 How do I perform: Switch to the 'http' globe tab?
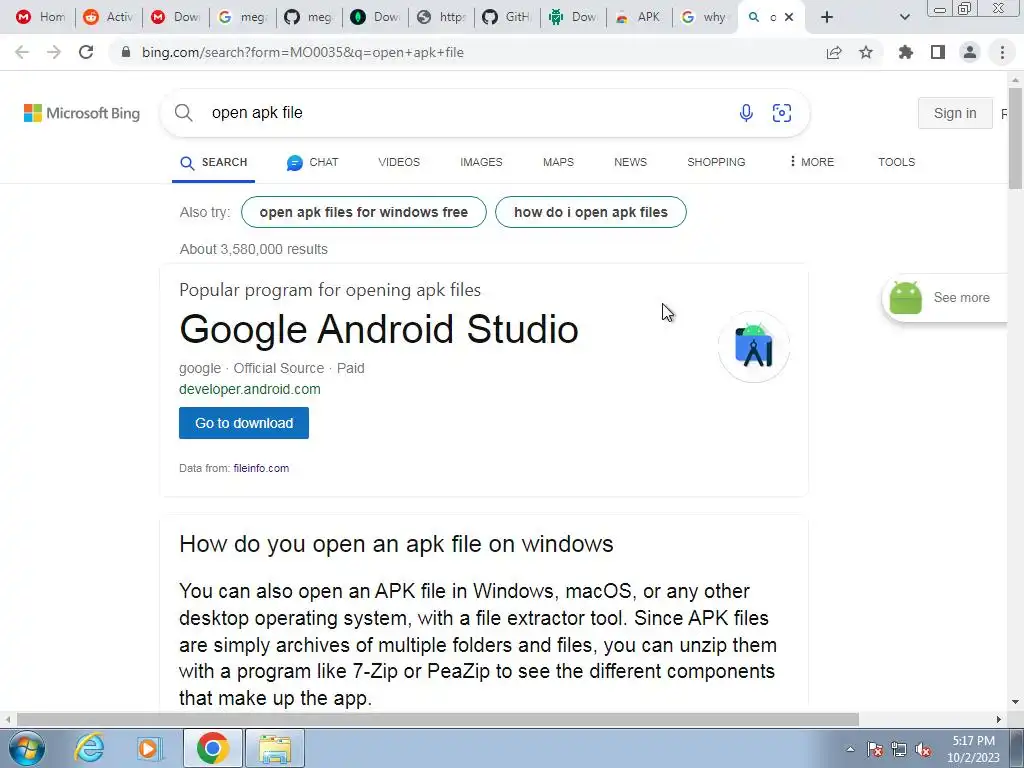tap(441, 17)
